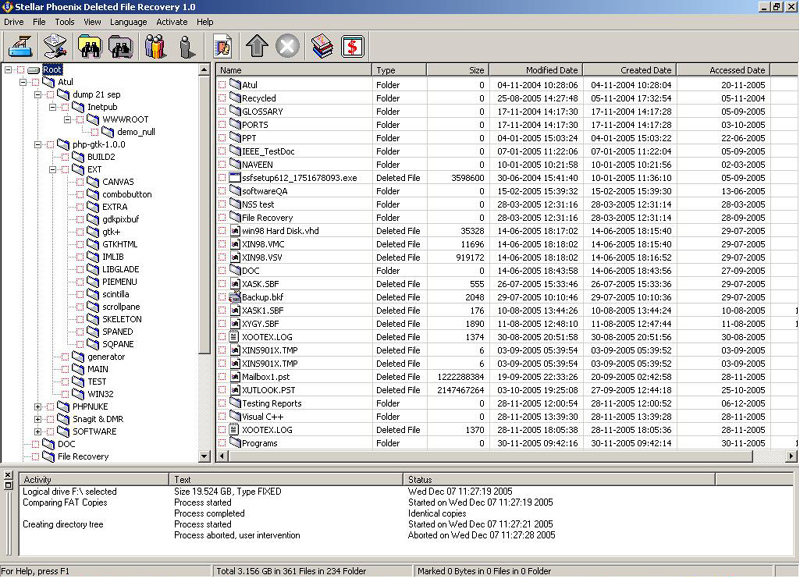Click the grey folder binoculars search icon
This screenshot has height=577, width=799.
click(x=120, y=46)
